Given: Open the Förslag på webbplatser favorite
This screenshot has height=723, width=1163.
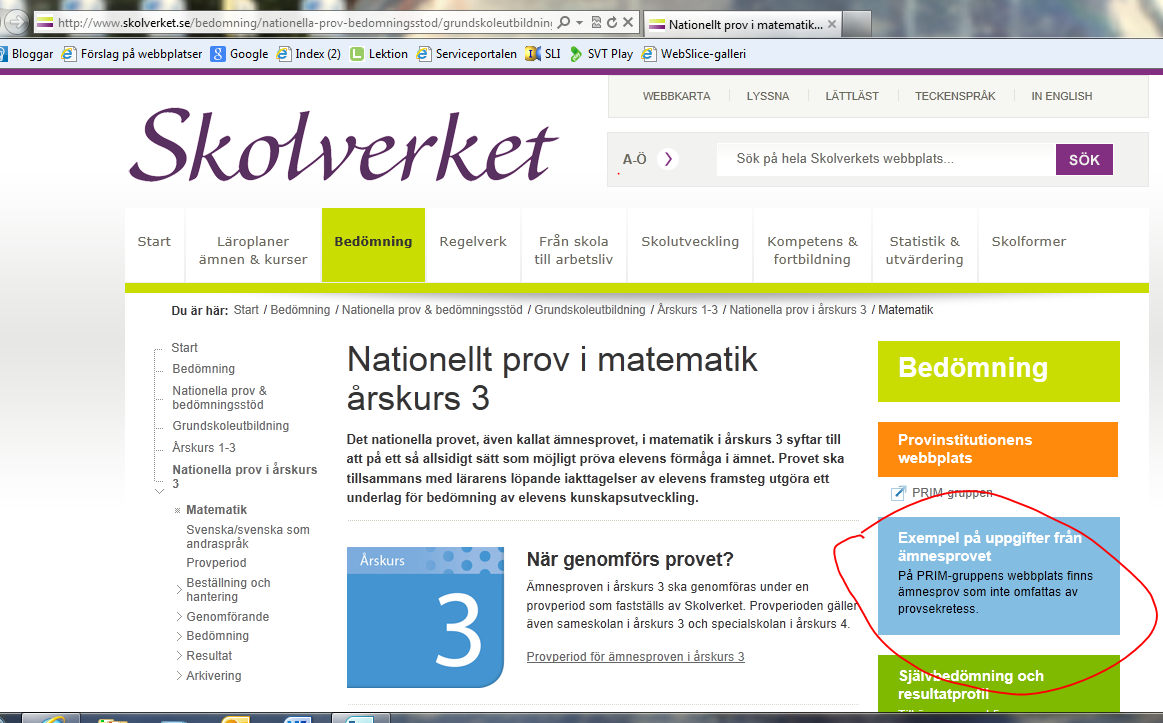Looking at the screenshot, I should (x=132, y=53).
